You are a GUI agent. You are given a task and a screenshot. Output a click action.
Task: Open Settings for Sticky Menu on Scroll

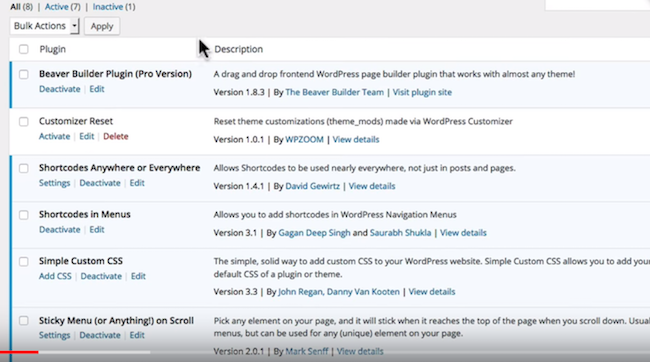54,335
